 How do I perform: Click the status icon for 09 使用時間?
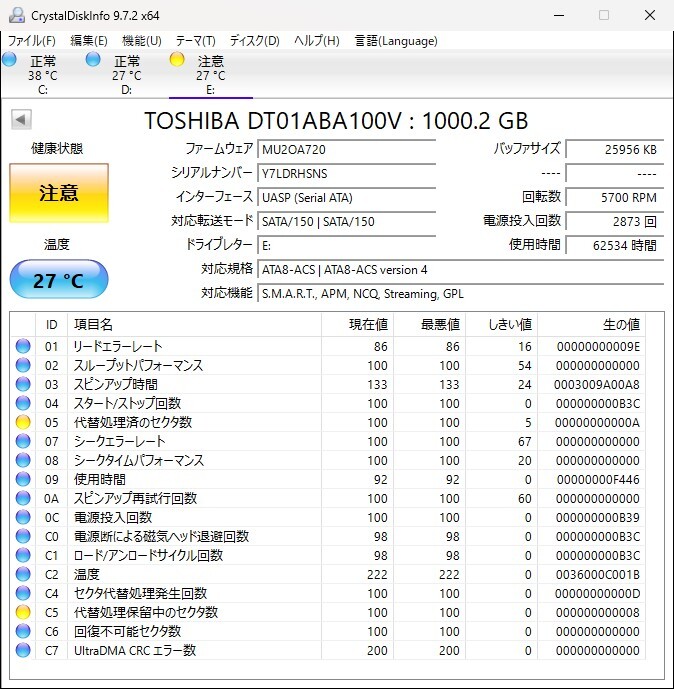tap(23, 479)
